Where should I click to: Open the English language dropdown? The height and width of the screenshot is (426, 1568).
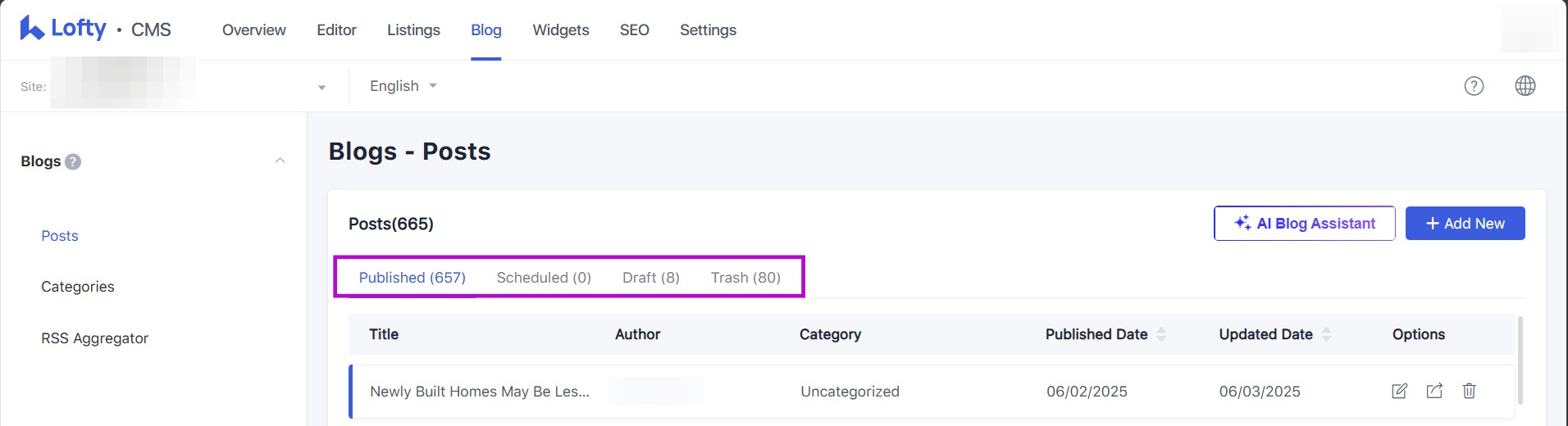point(403,86)
